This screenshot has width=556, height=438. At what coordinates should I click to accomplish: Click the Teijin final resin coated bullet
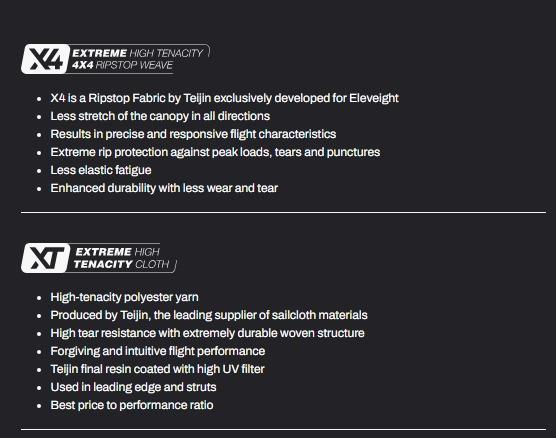click(x=157, y=369)
